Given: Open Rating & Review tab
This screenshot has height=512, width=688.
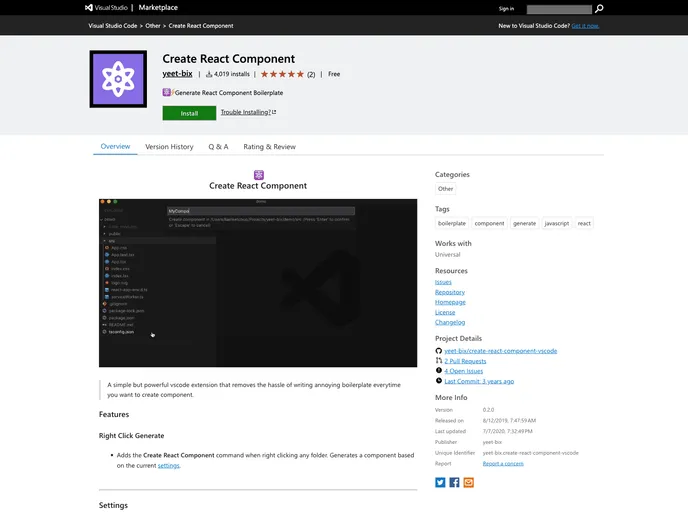Looking at the screenshot, I should coord(269,147).
